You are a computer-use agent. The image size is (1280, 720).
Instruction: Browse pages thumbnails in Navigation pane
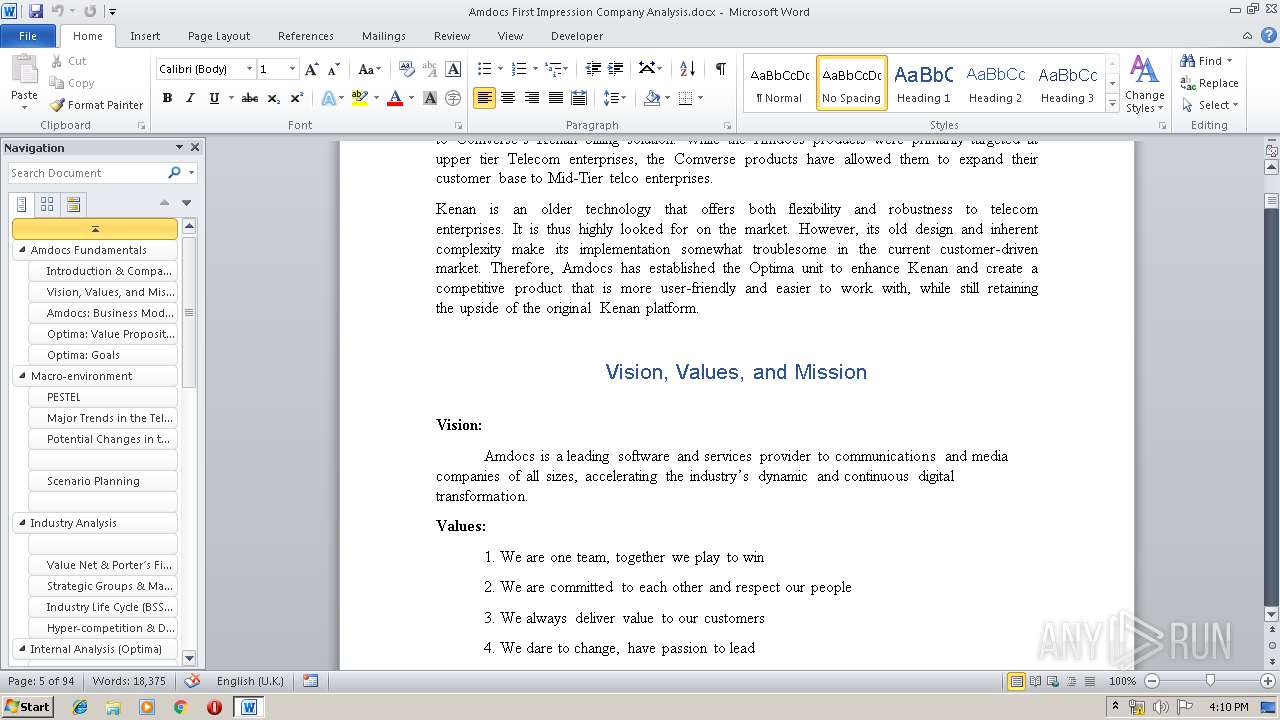click(x=47, y=205)
